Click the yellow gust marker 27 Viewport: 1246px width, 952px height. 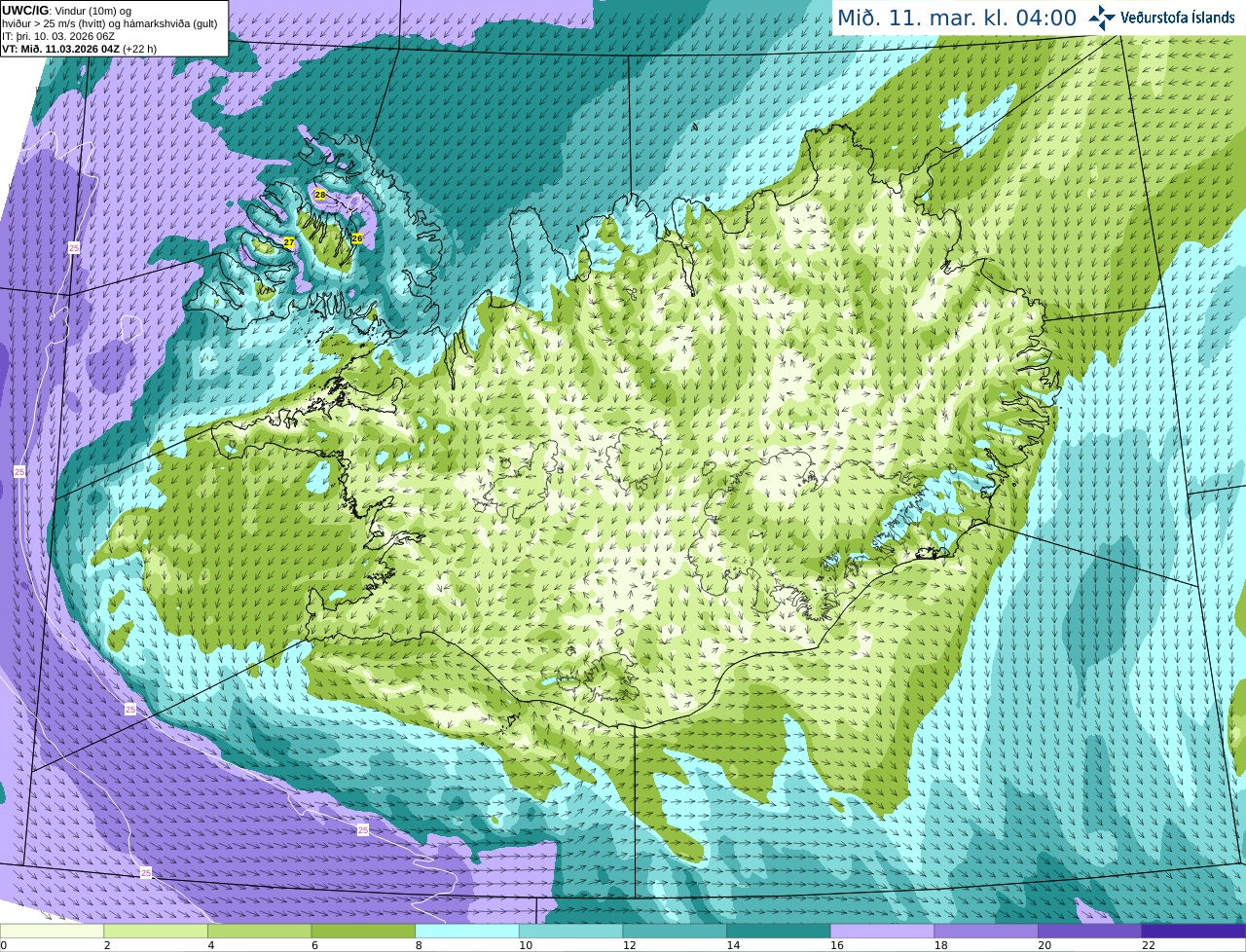pyautogui.click(x=289, y=242)
